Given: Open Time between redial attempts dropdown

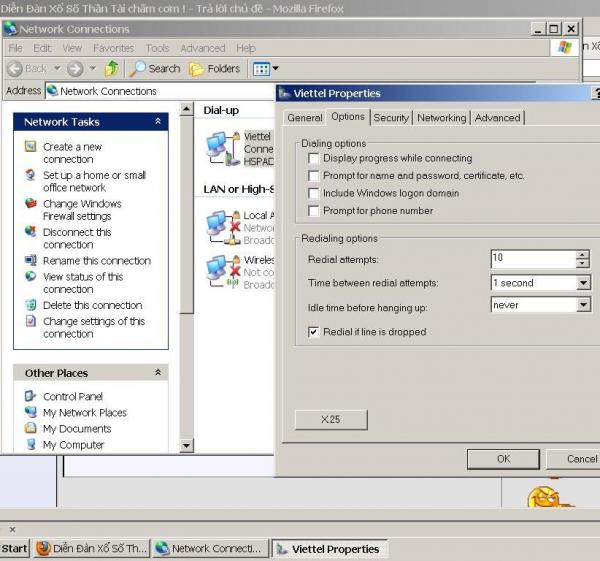Looking at the screenshot, I should tap(583, 283).
